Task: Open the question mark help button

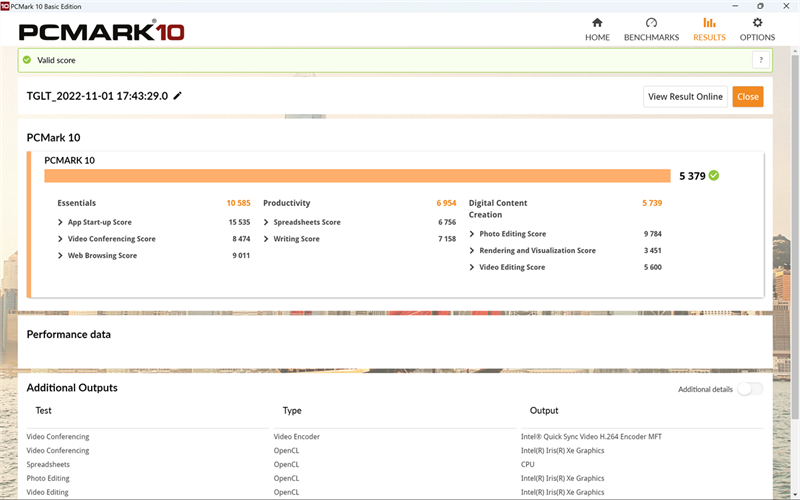Action: click(761, 60)
